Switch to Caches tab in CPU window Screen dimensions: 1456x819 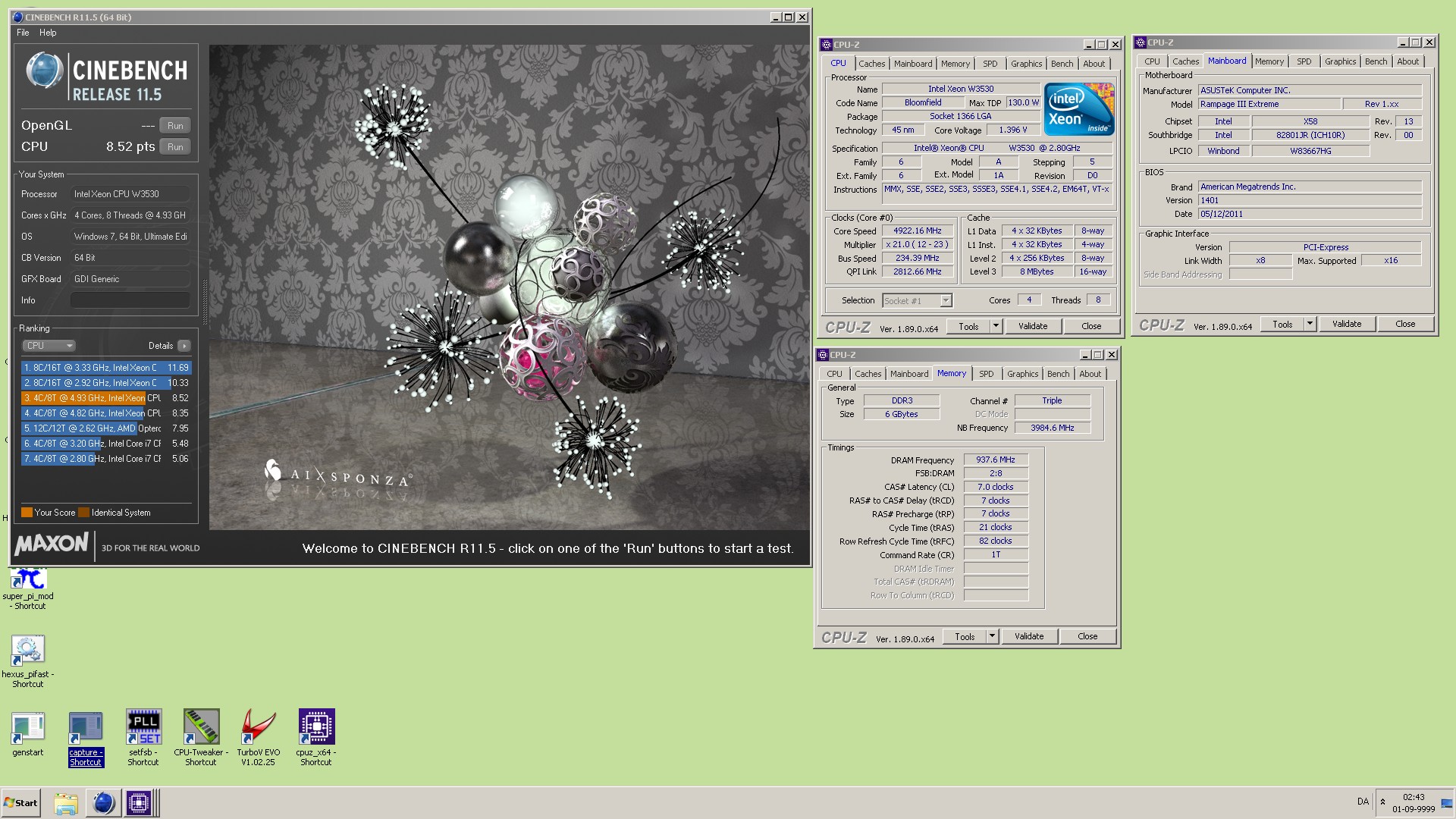tap(871, 64)
